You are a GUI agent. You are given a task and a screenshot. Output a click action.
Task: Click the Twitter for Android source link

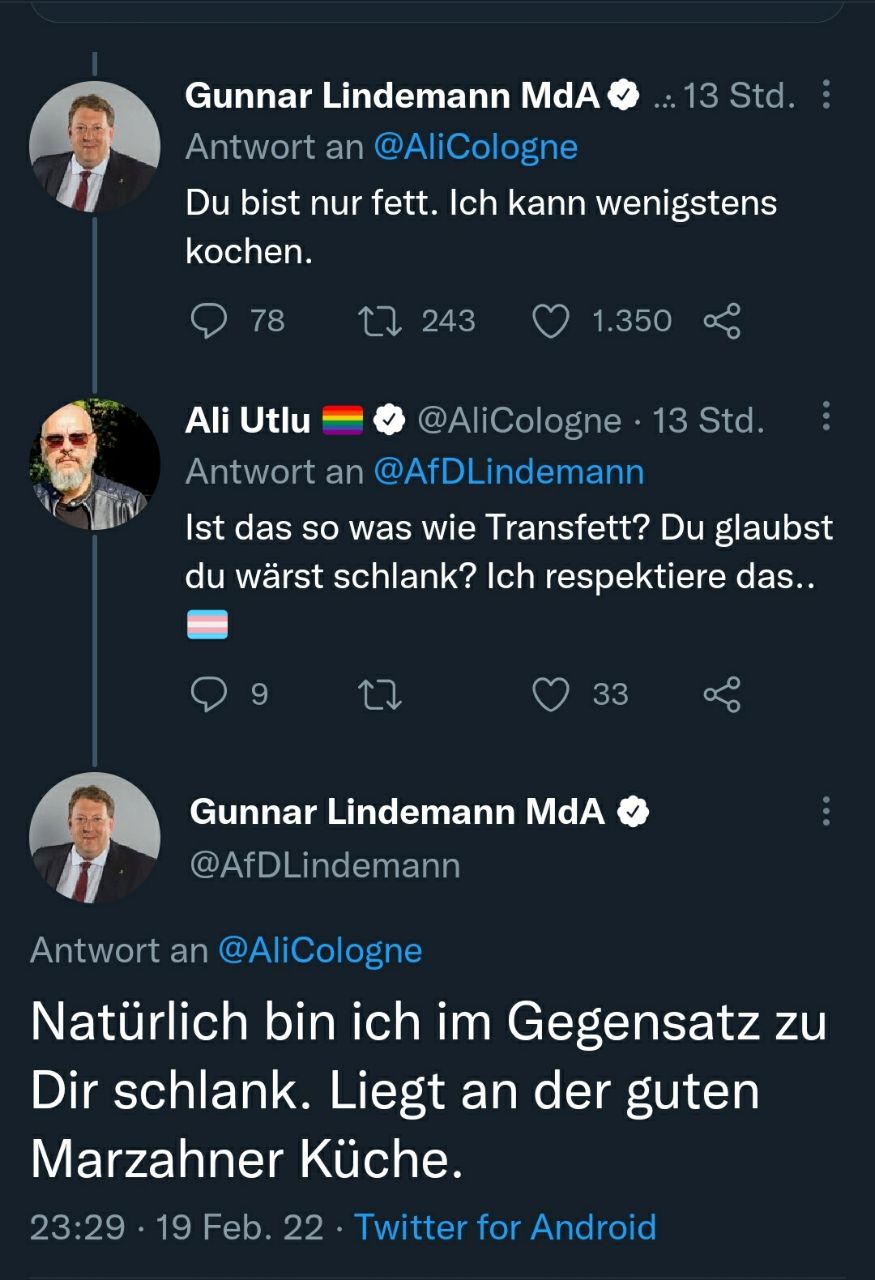505,1226
